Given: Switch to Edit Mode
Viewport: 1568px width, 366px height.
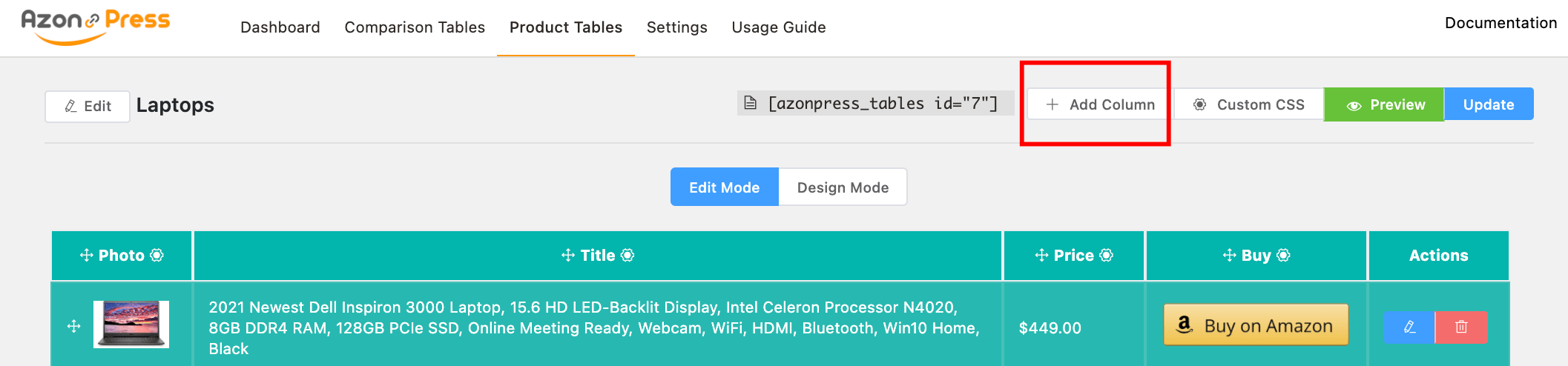Looking at the screenshot, I should pos(725,187).
